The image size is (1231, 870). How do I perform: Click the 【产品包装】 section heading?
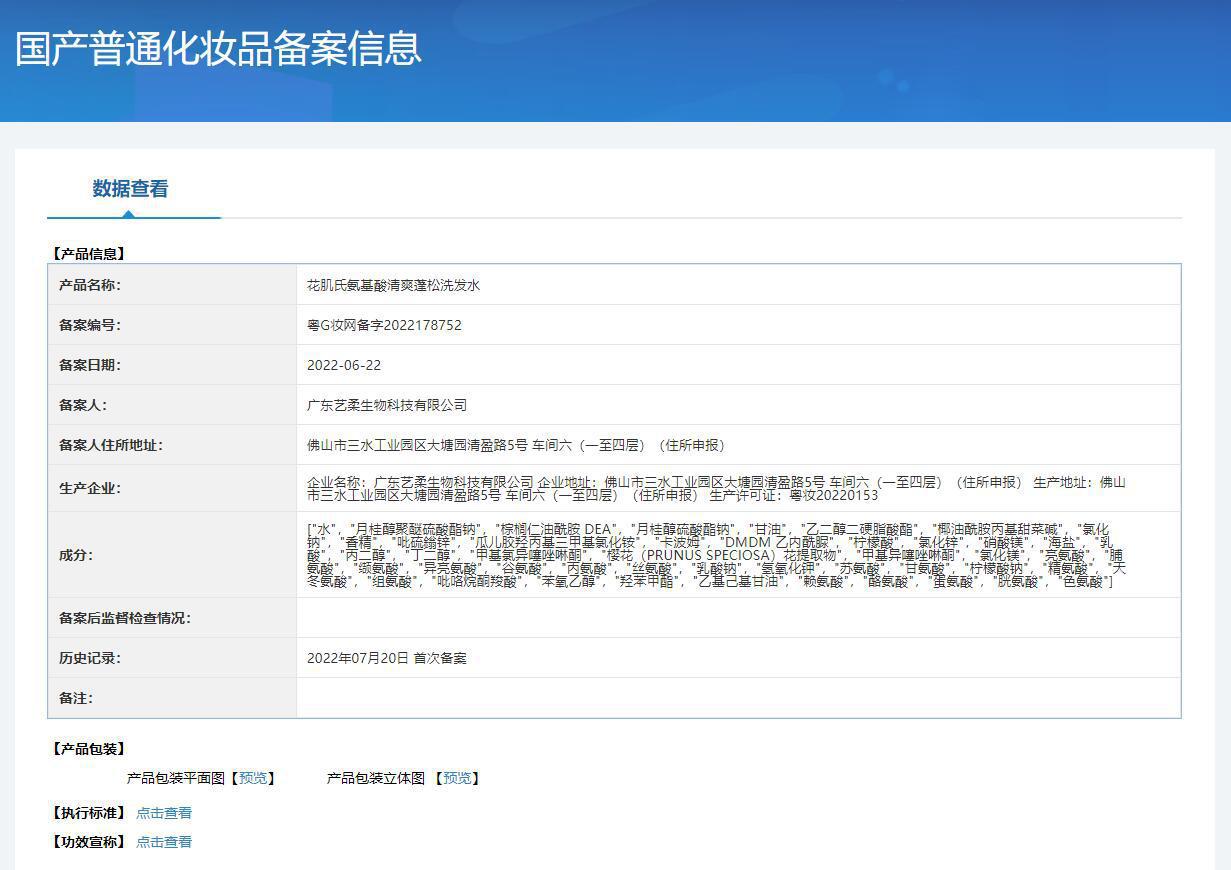click(x=89, y=749)
